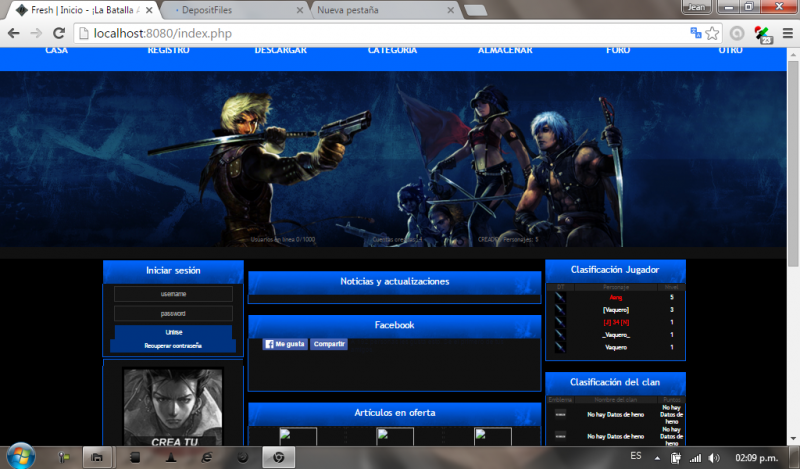Close the Nueva pestaña tab

(451, 10)
